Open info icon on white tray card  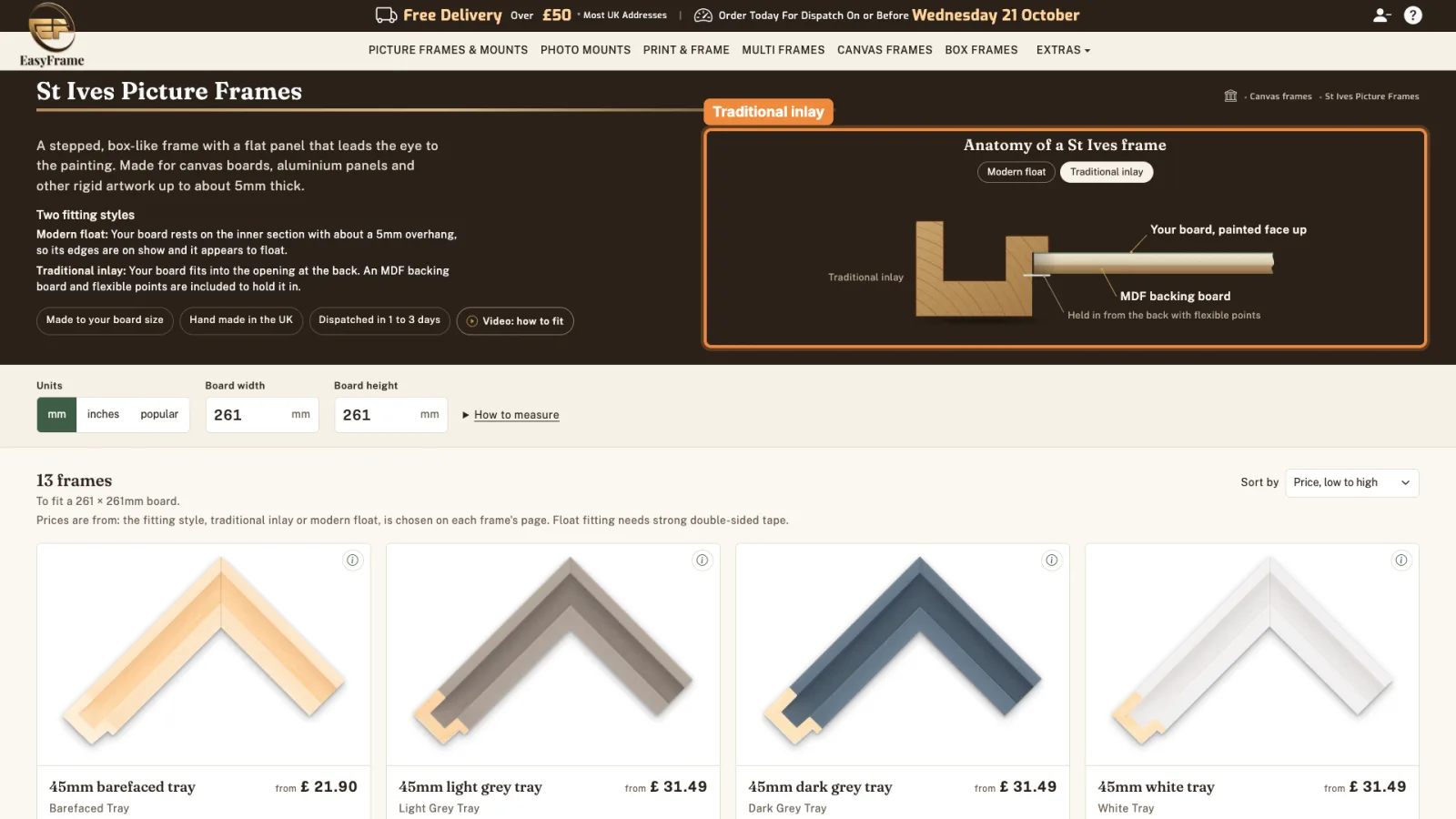pyautogui.click(x=1401, y=561)
